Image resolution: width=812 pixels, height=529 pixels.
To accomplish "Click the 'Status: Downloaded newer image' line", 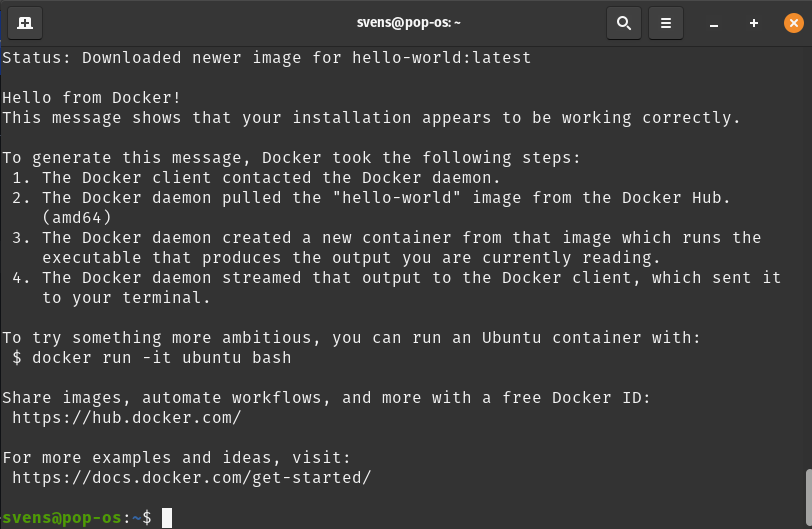I will pos(266,57).
